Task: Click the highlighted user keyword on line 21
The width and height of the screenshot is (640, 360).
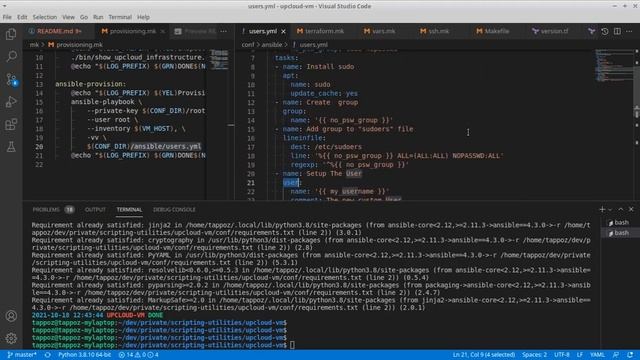Action: (291, 182)
